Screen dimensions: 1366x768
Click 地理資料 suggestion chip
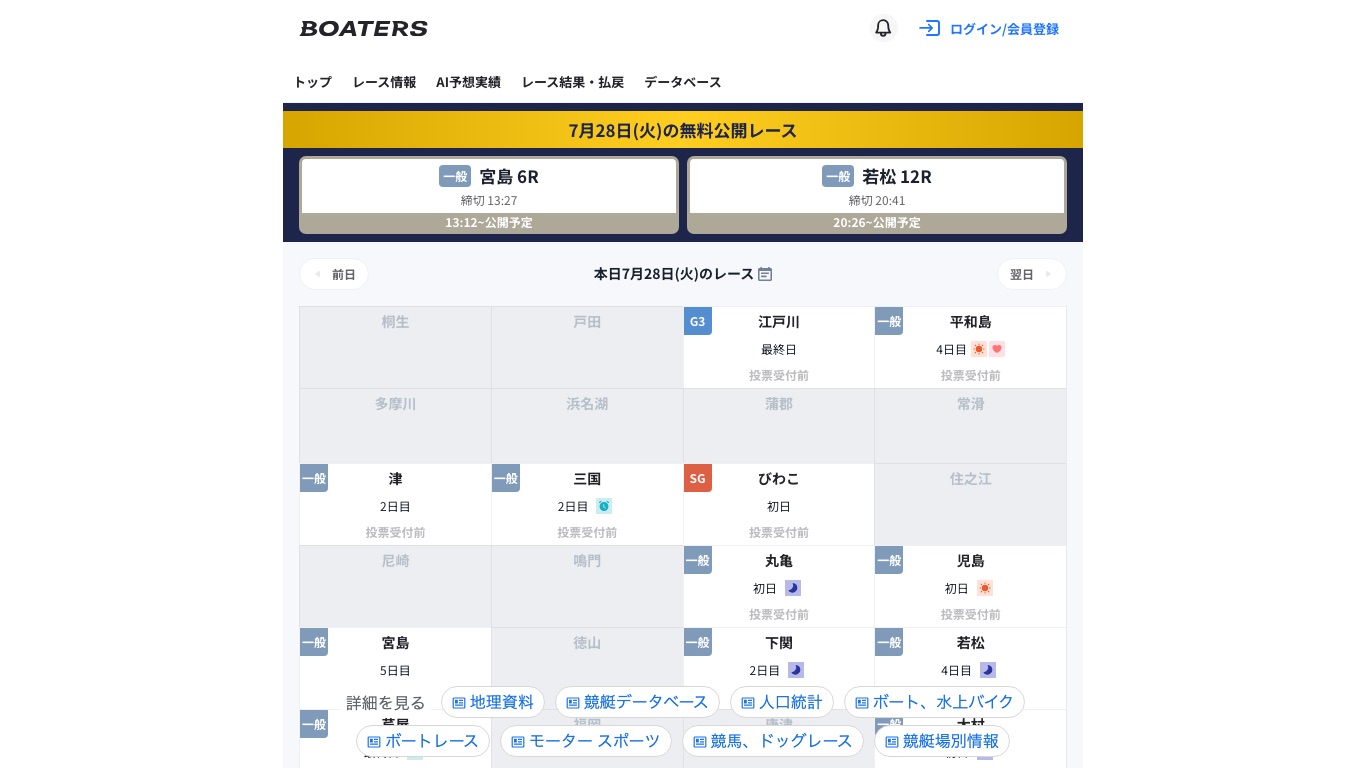coord(493,702)
